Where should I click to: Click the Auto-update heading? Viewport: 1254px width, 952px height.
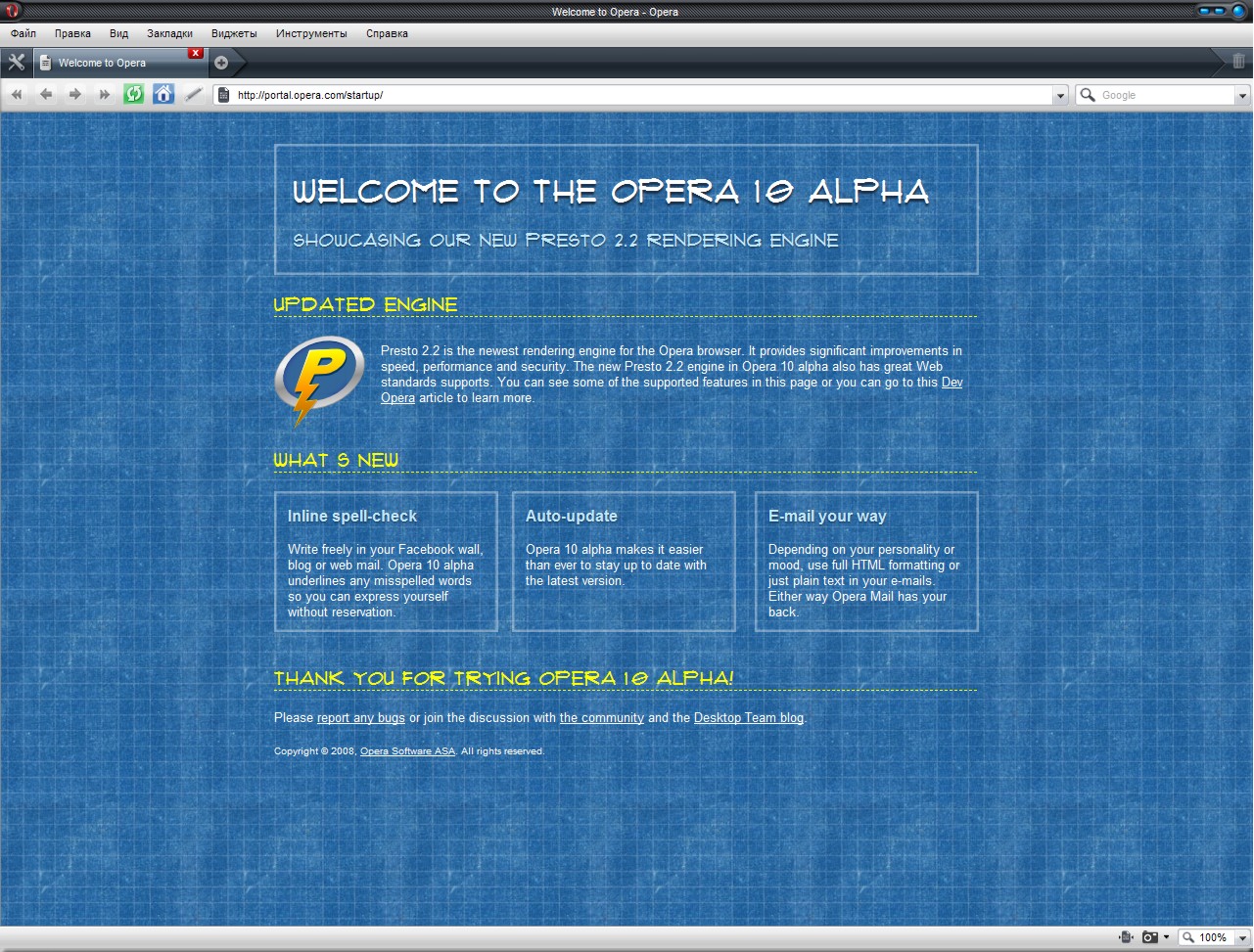click(572, 516)
